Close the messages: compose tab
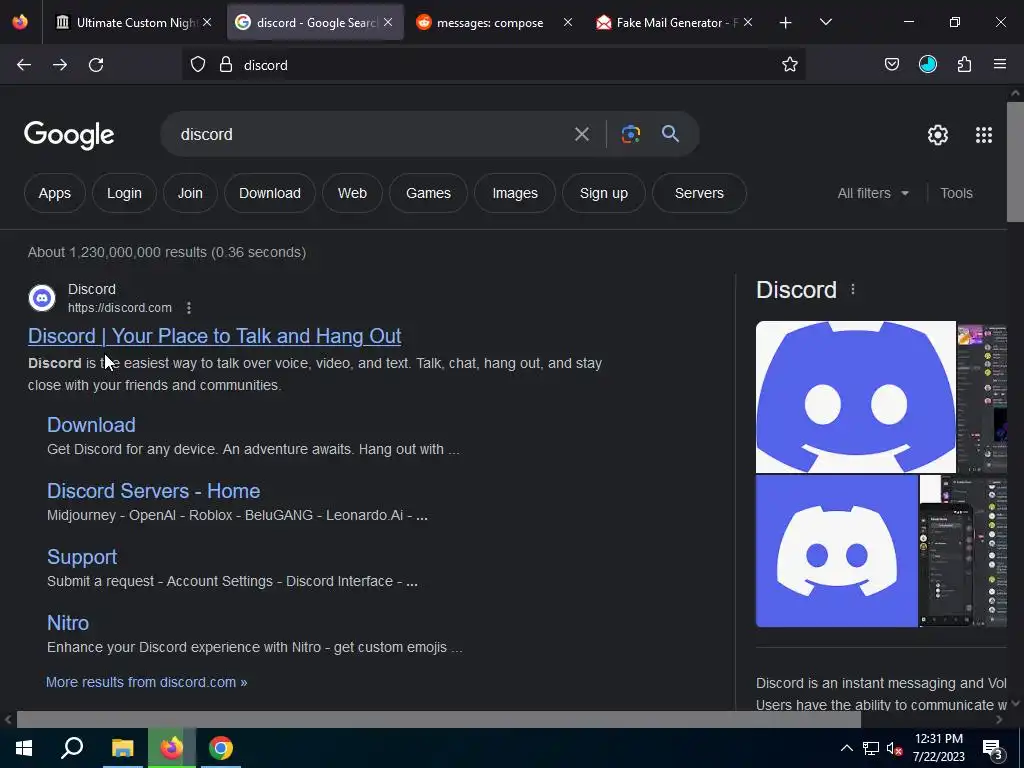 pos(568,22)
